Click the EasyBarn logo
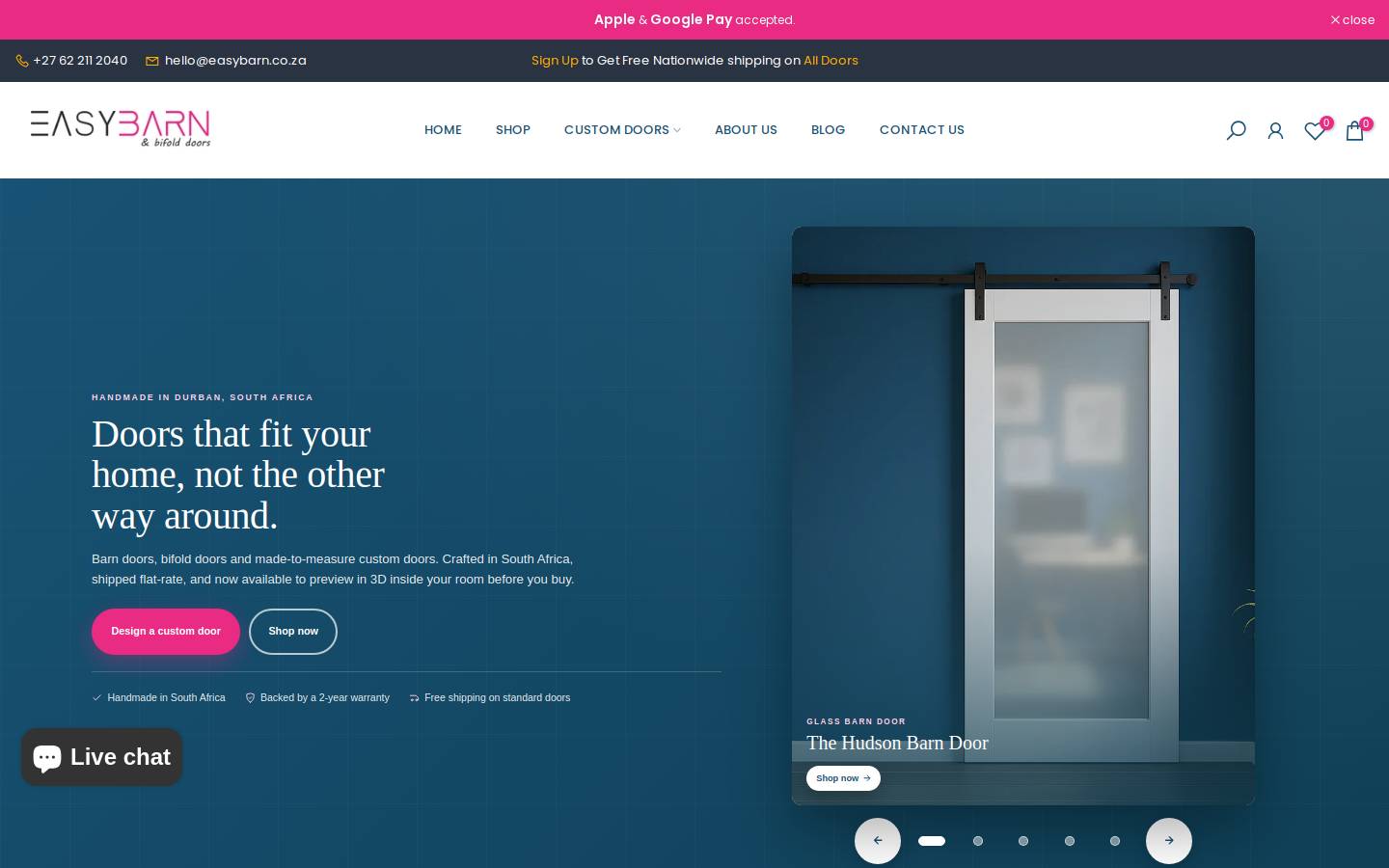Image resolution: width=1389 pixels, height=868 pixels. (121, 128)
